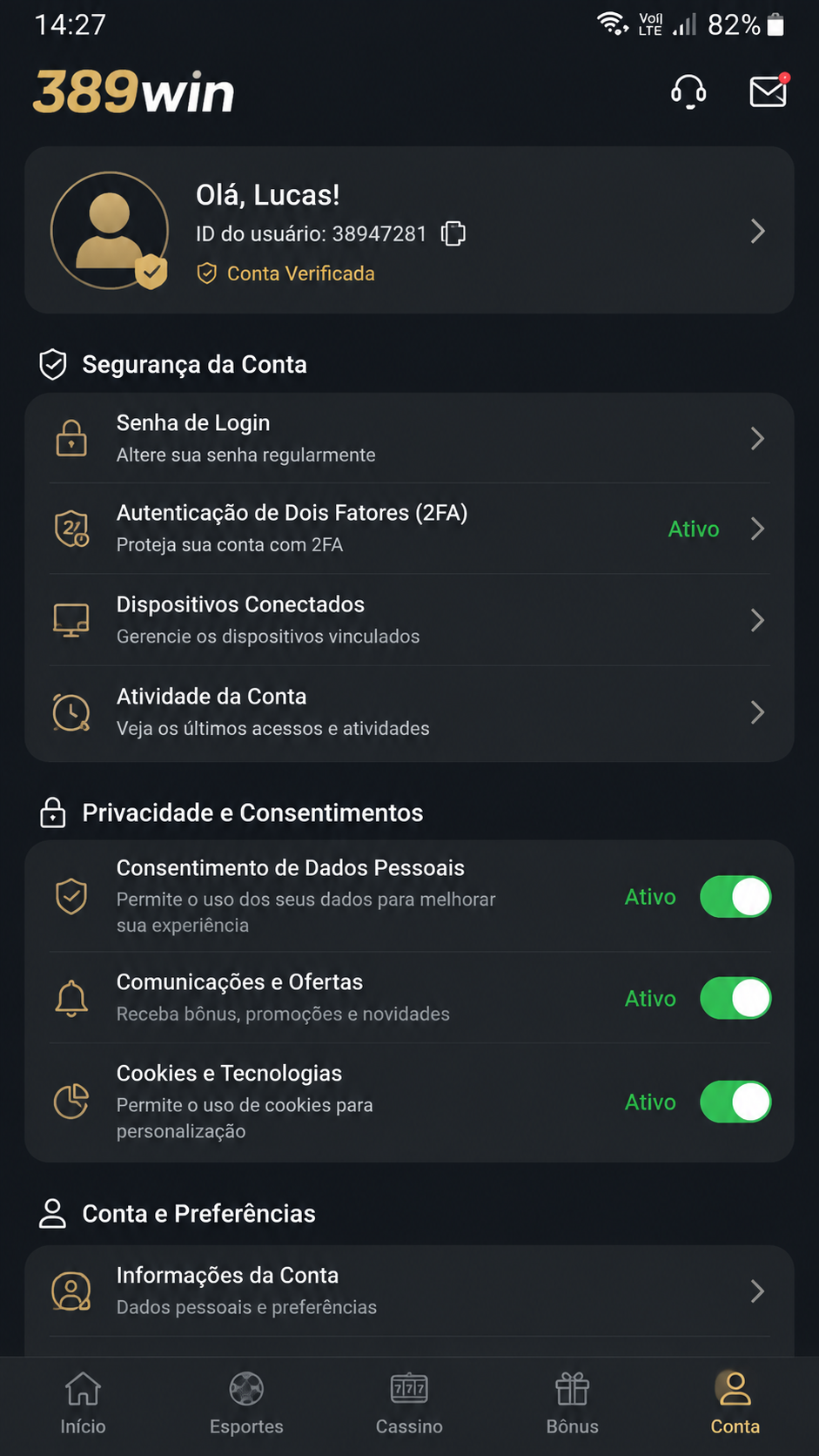
Task: Tap the padlock icon beside Senha de Login
Action: pyautogui.click(x=71, y=438)
